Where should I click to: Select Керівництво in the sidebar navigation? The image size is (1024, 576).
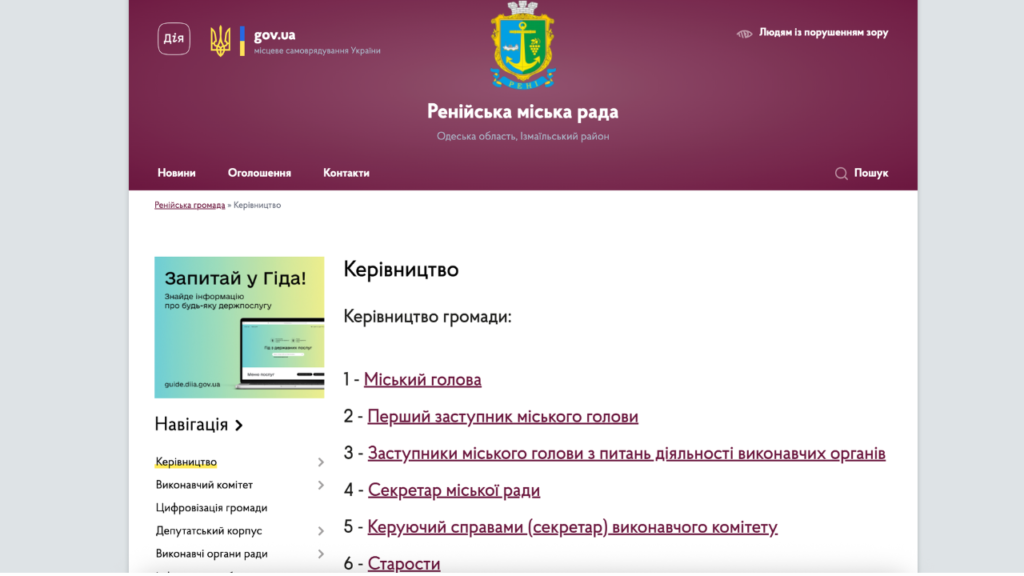point(186,462)
